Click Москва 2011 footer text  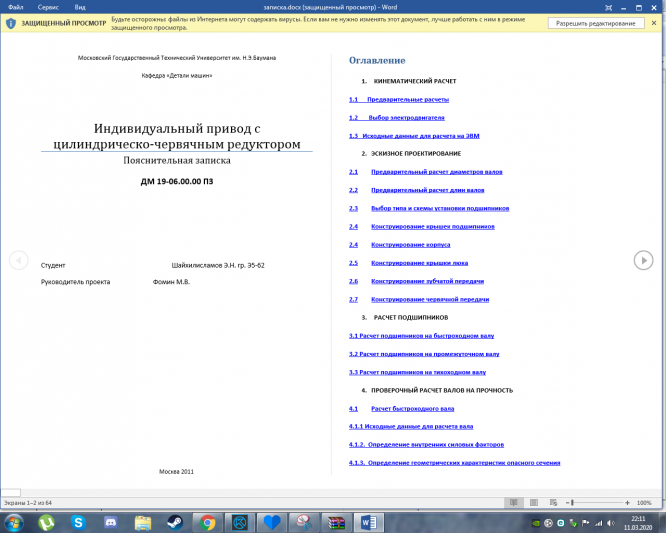pyautogui.click(x=176, y=471)
